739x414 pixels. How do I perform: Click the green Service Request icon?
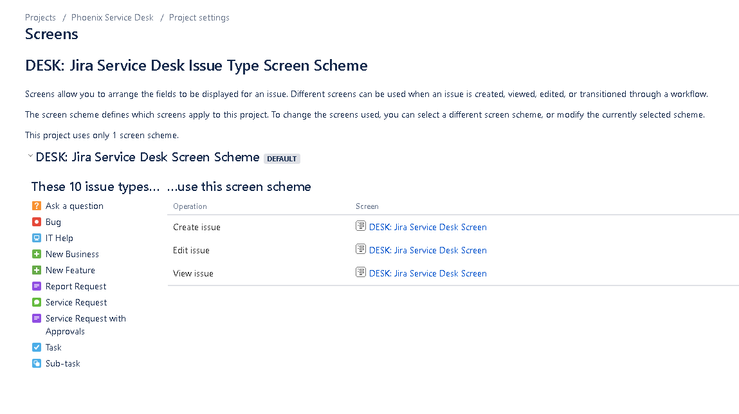point(36,302)
